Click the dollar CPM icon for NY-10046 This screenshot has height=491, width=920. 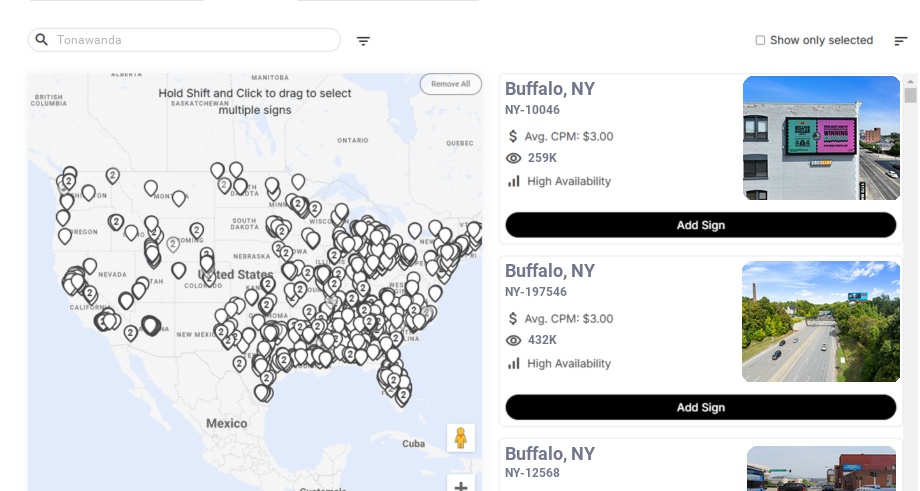514,136
